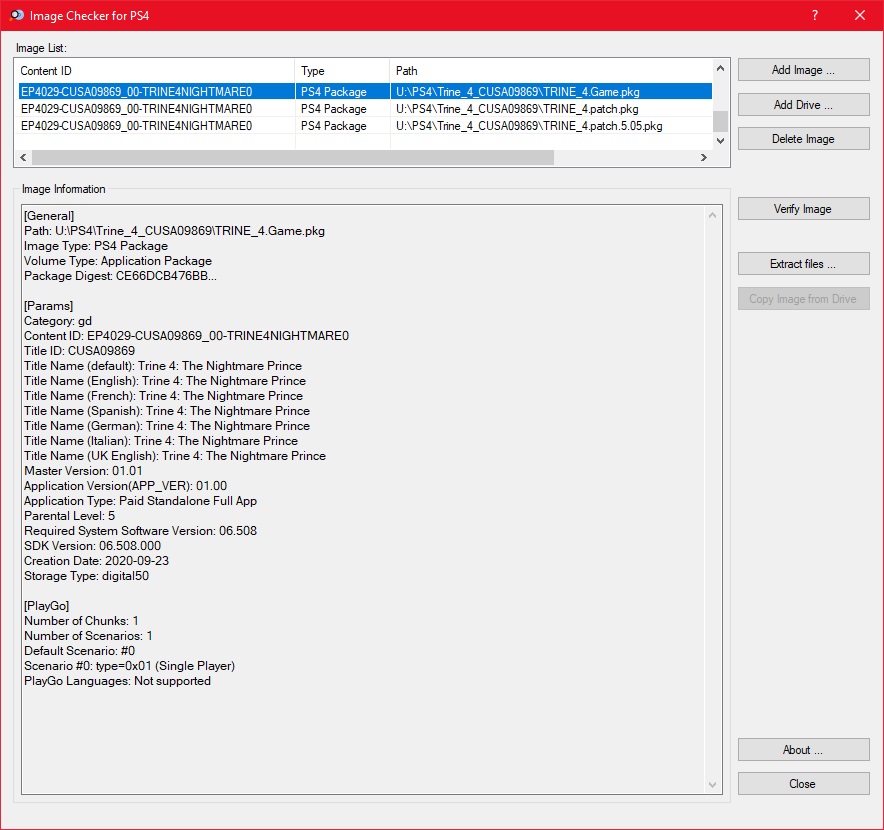Click the Parental Level: 5 line
Screen dimensions: 884x830
click(x=69, y=516)
